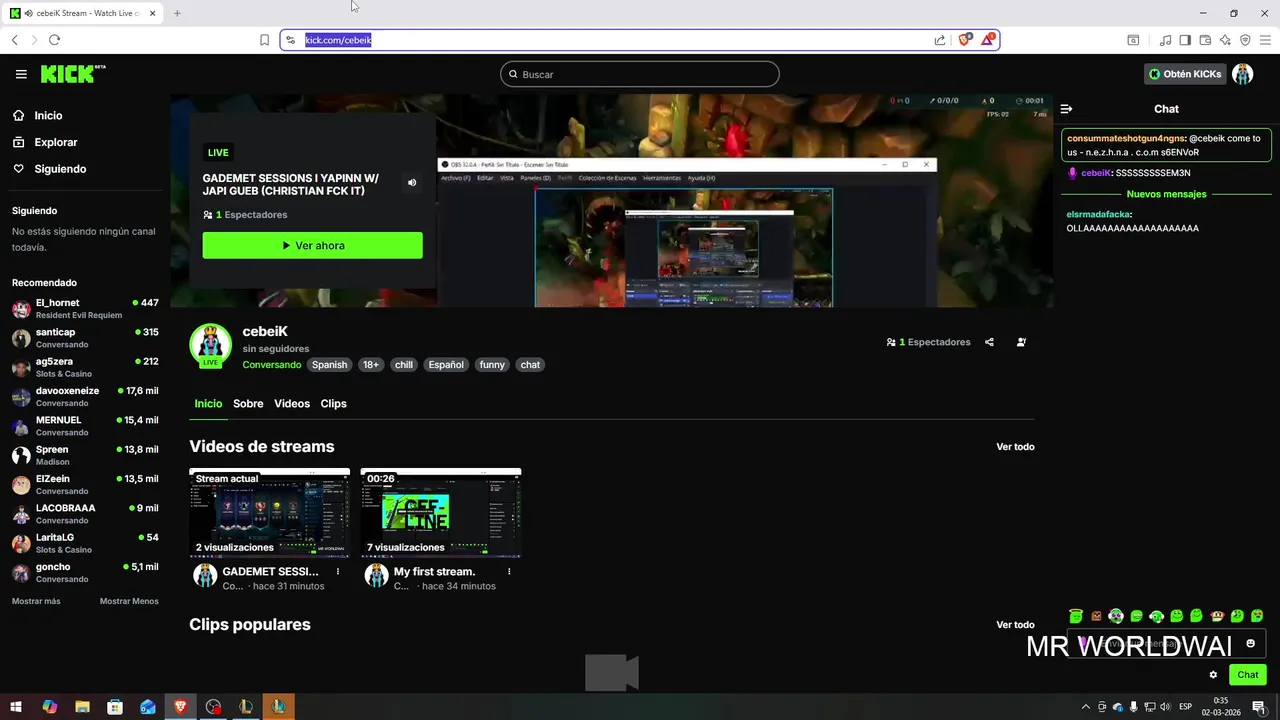This screenshot has width=1280, height=720.
Task: Open Brave VPN shield icon
Action: pos(1245,40)
